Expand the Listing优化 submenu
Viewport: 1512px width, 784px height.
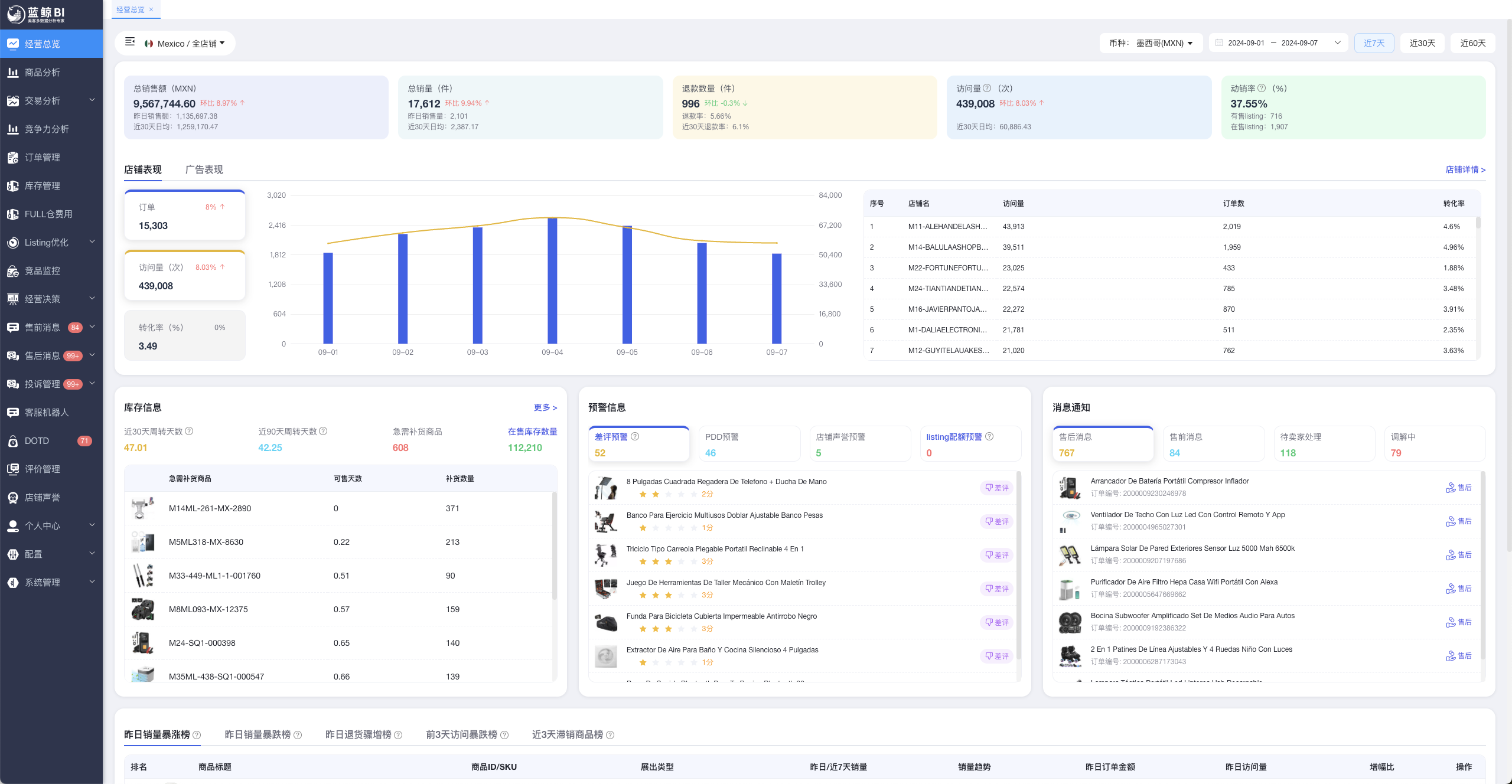[x=92, y=241]
